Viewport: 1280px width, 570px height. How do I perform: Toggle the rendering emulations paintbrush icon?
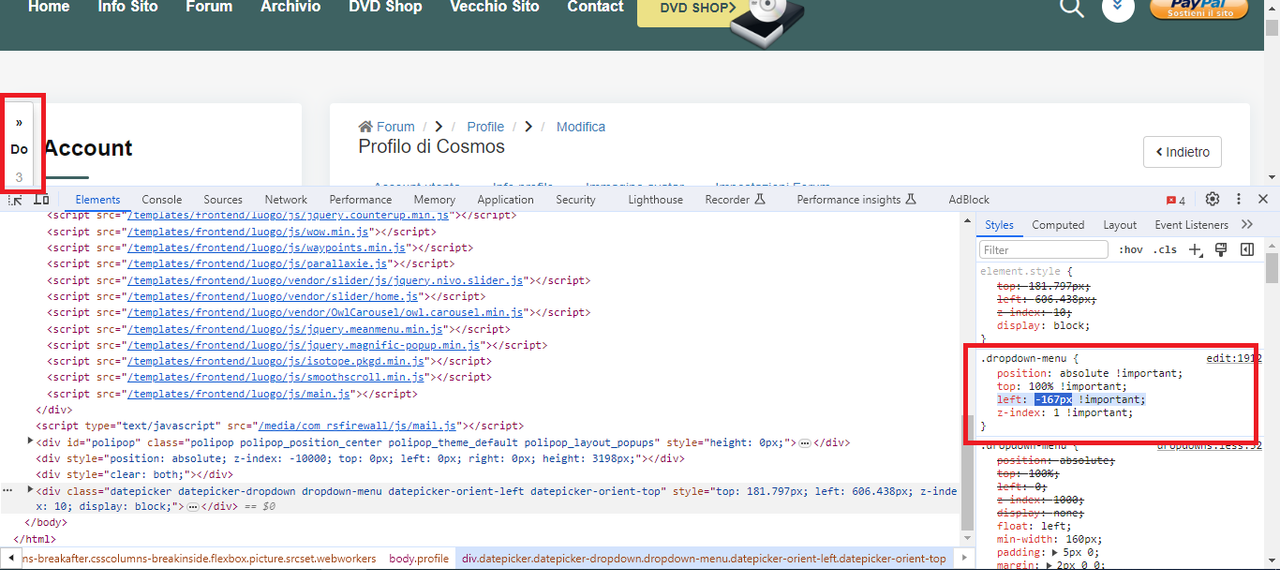click(1221, 249)
